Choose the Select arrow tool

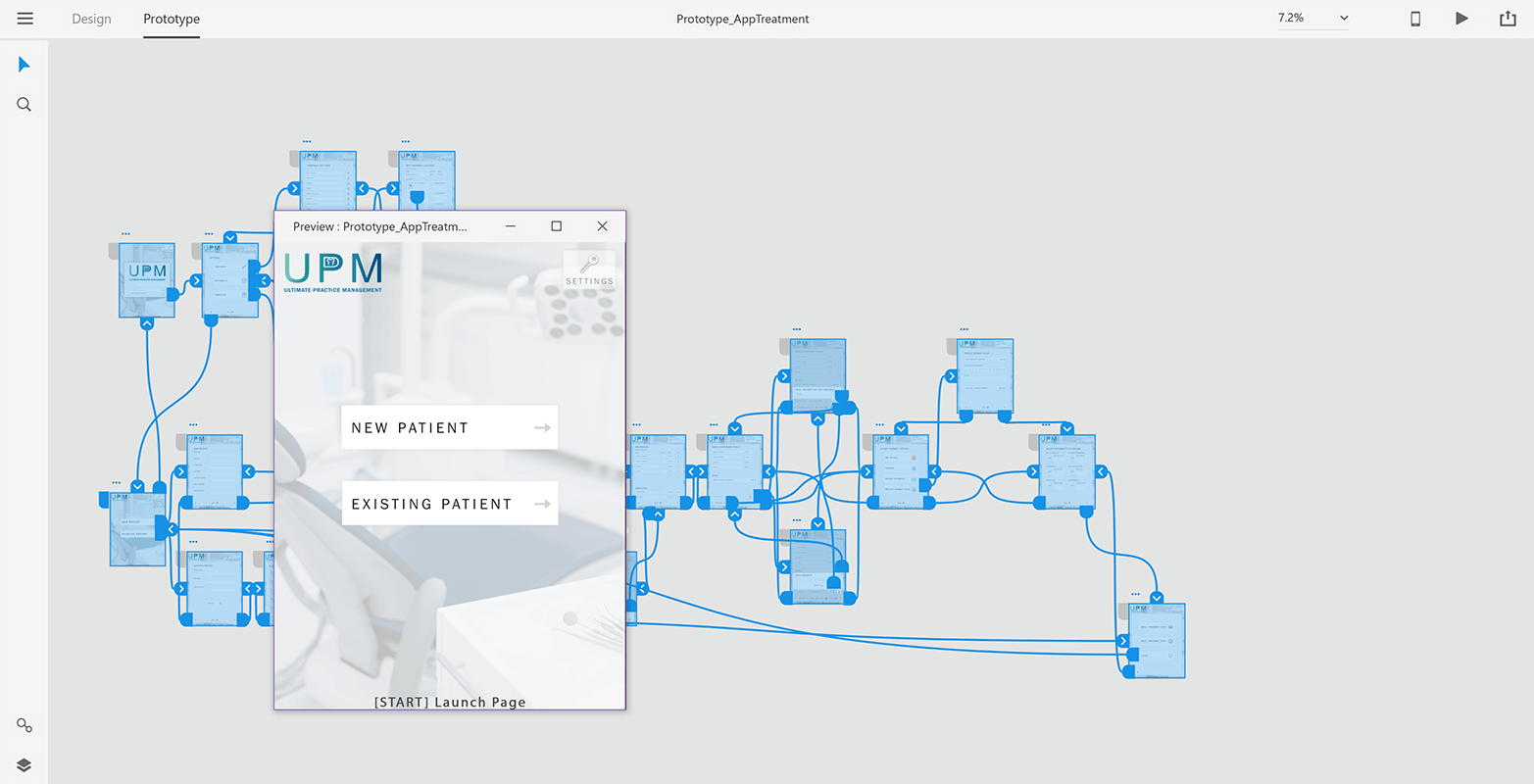click(x=25, y=65)
